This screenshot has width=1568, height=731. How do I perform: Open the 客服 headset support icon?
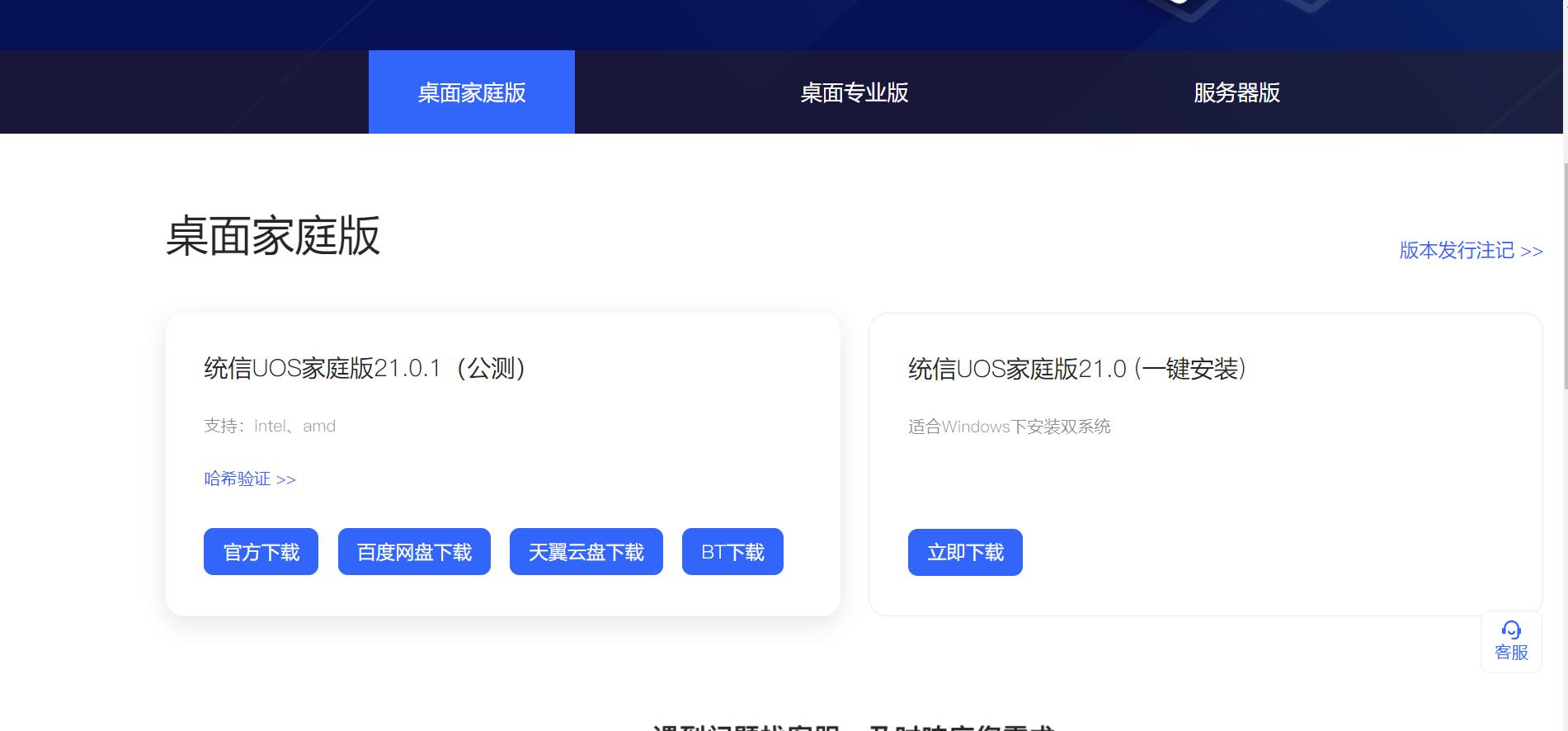(x=1511, y=642)
